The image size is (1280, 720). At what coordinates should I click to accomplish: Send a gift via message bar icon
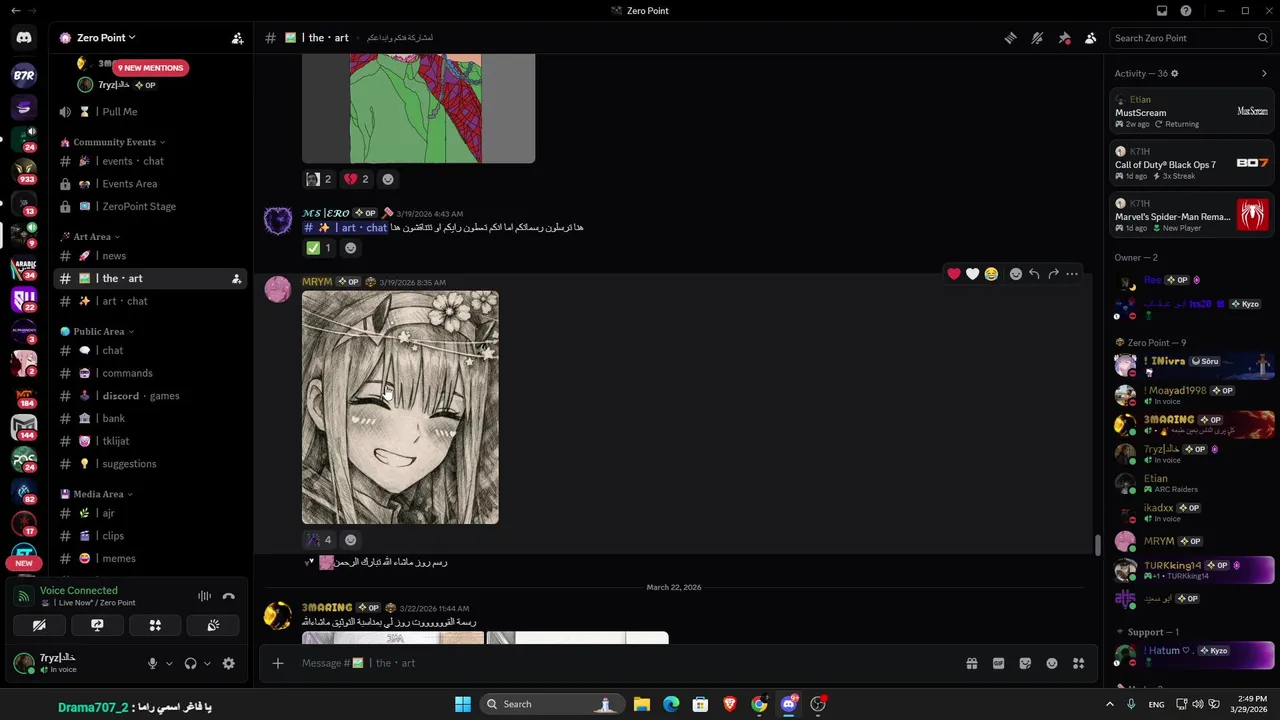tap(971, 663)
